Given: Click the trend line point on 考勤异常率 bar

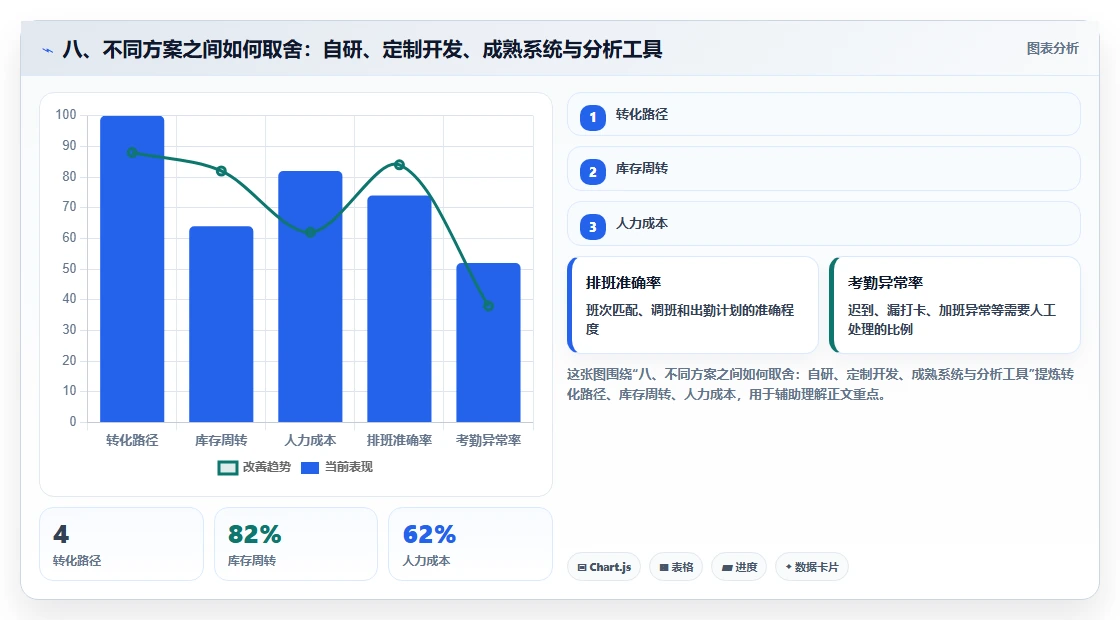Looking at the screenshot, I should tap(489, 306).
